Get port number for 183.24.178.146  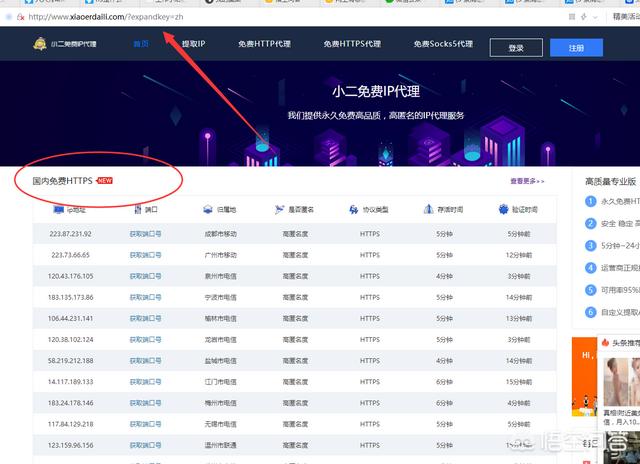(145, 403)
